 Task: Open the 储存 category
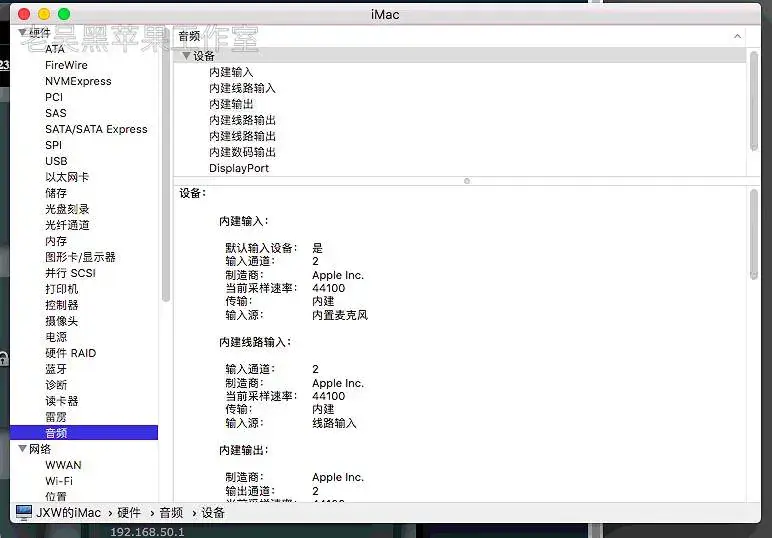(56, 193)
